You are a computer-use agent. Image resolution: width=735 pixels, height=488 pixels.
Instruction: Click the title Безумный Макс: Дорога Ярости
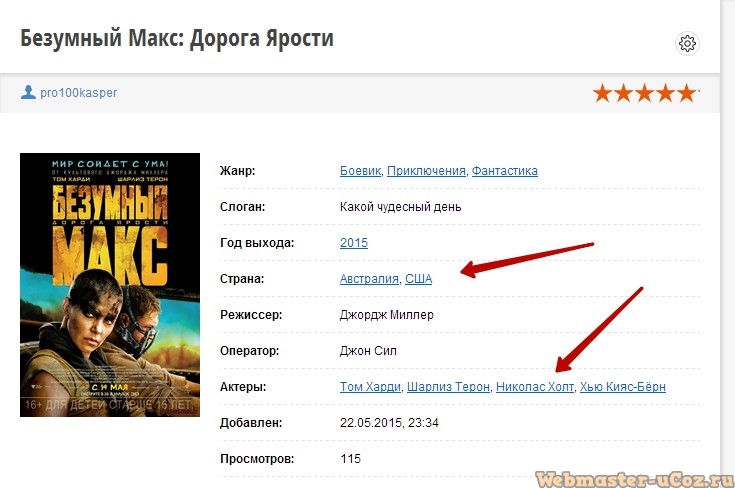[x=177, y=38]
